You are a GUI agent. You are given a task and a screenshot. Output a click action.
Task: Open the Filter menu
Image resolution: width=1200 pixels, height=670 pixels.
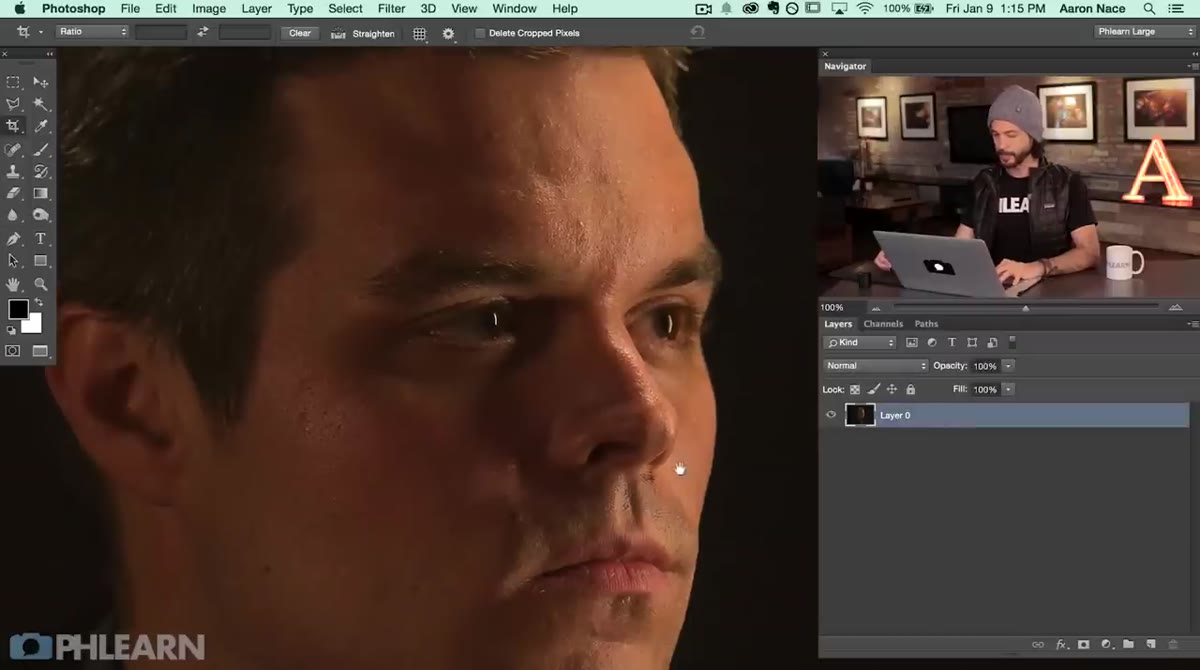point(391,8)
